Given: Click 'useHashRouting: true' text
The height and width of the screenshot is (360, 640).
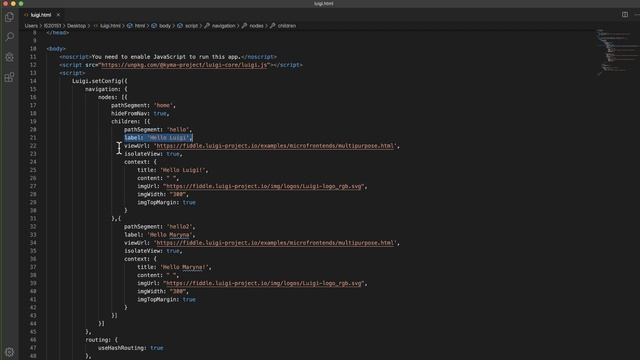Looking at the screenshot, I should click(x=131, y=348).
